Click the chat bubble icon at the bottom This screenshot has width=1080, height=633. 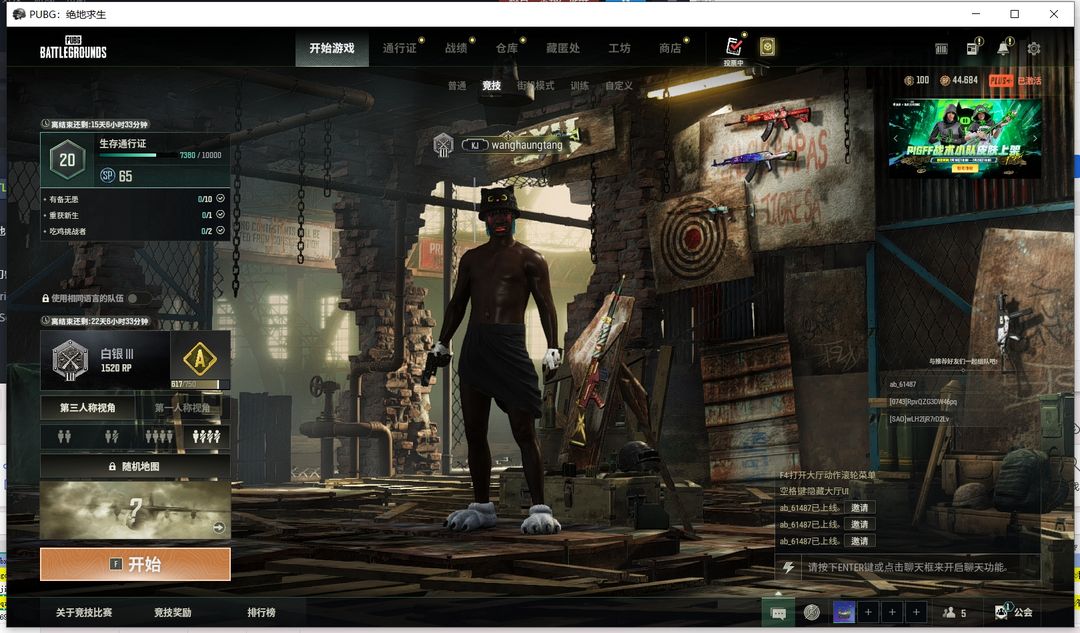(778, 612)
